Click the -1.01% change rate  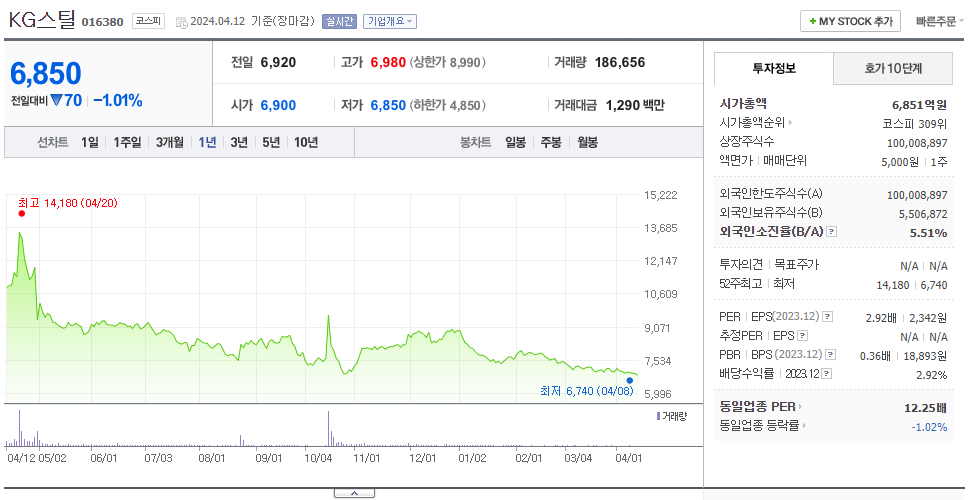pyautogui.click(x=118, y=101)
